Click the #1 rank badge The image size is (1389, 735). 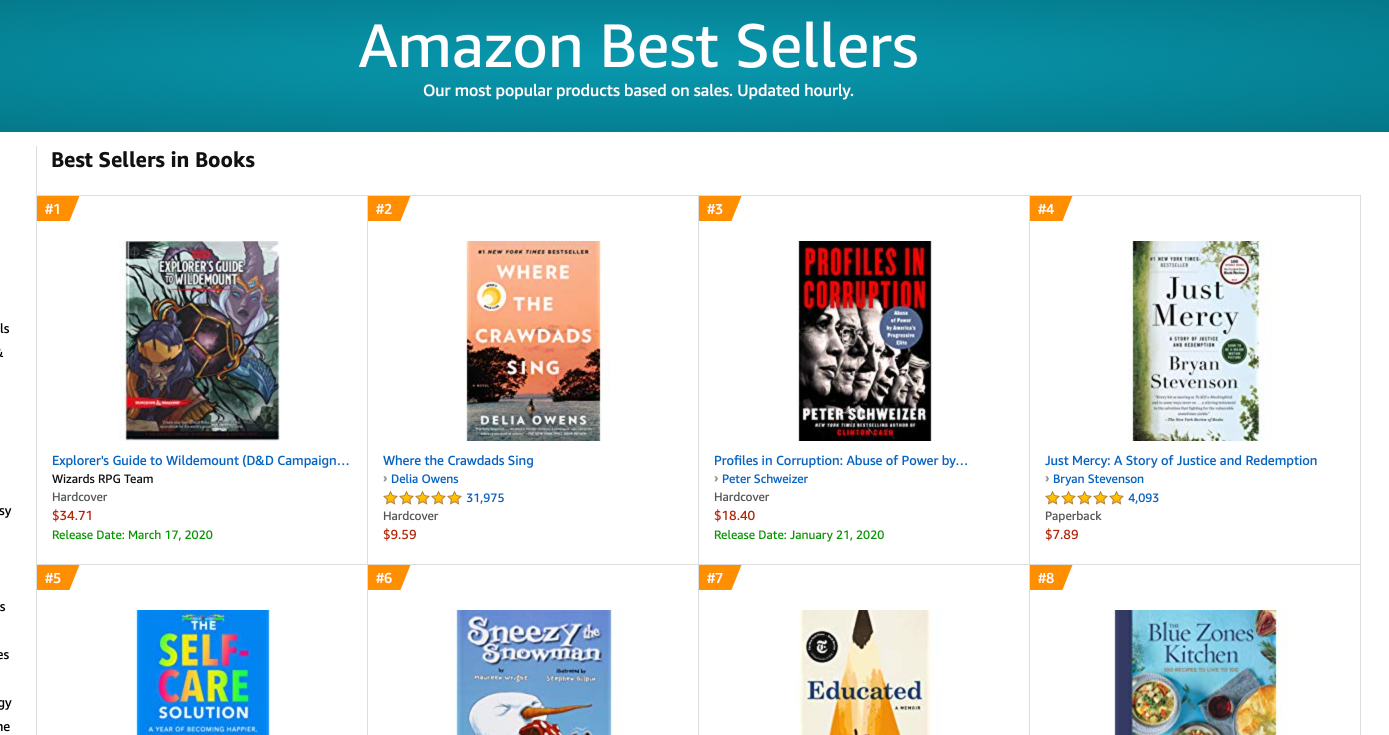click(x=54, y=209)
